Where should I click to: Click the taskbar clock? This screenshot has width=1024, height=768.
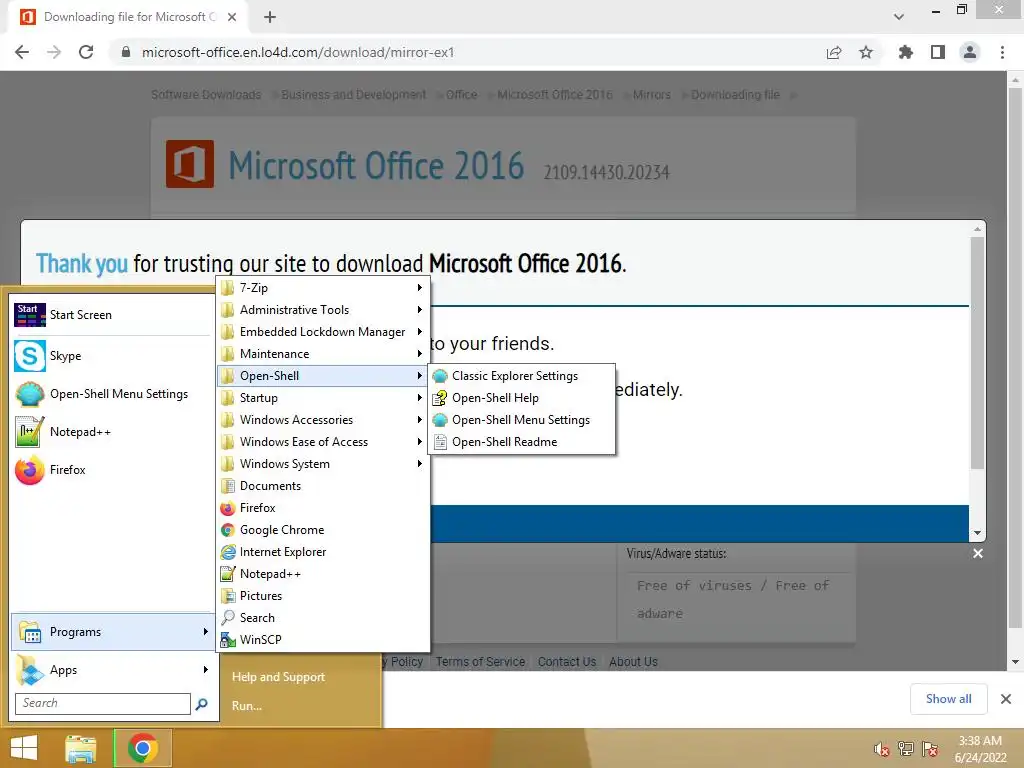click(x=980, y=749)
